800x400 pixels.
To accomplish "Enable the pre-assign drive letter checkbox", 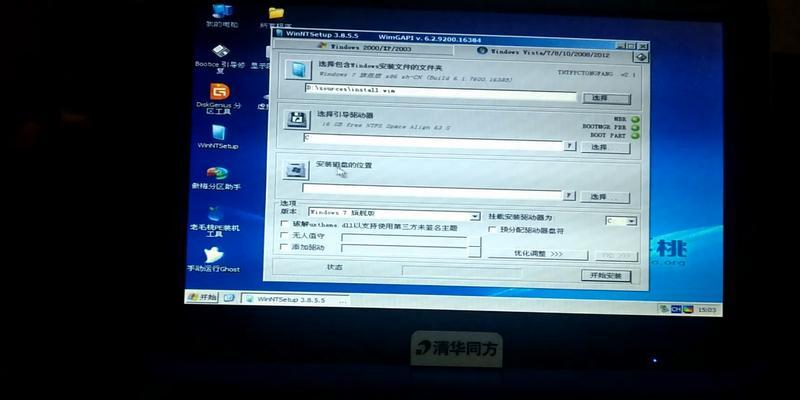I will tap(492, 230).
